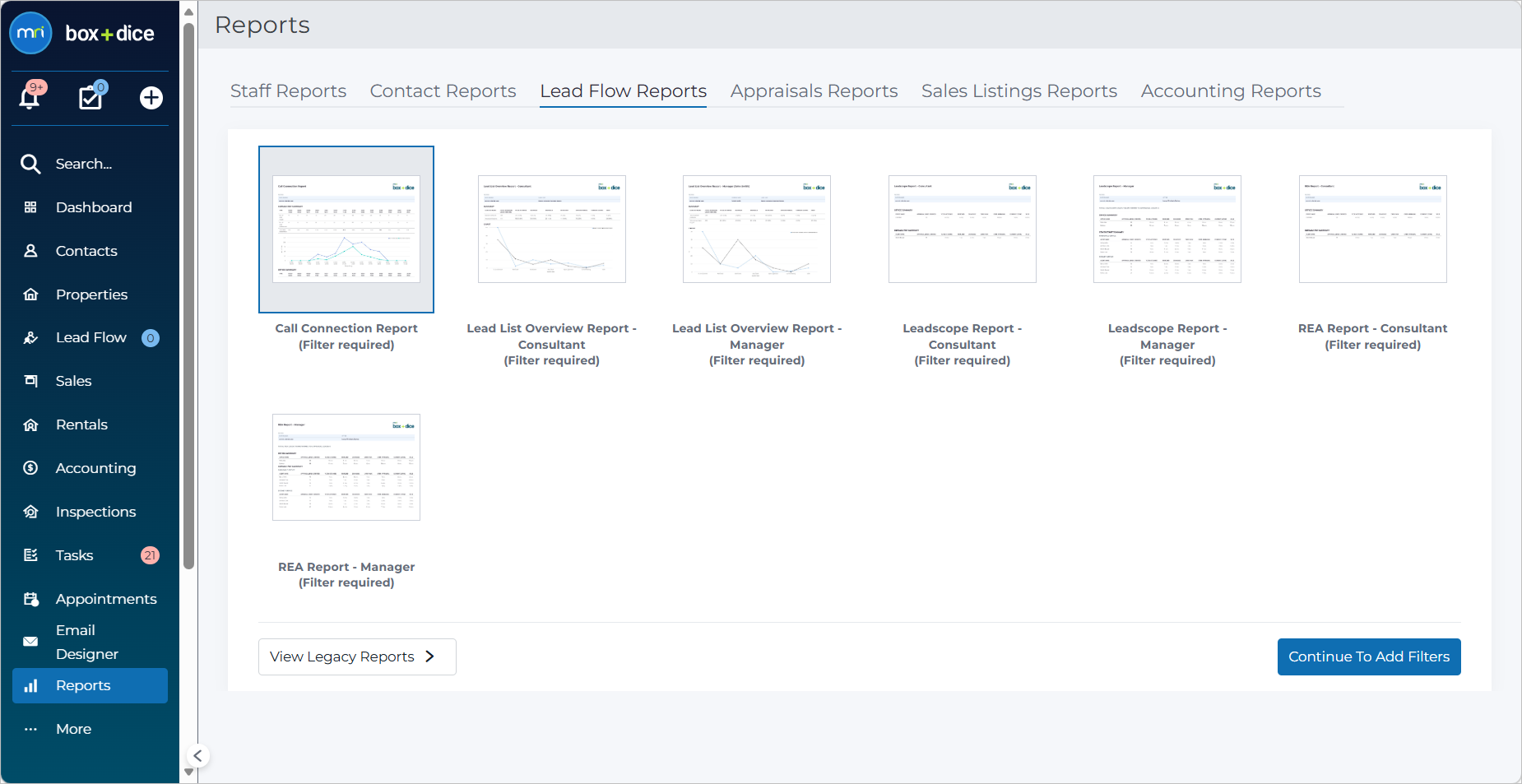The image size is (1522, 784).
Task: Open Inspections from the sidebar
Action: (x=90, y=512)
